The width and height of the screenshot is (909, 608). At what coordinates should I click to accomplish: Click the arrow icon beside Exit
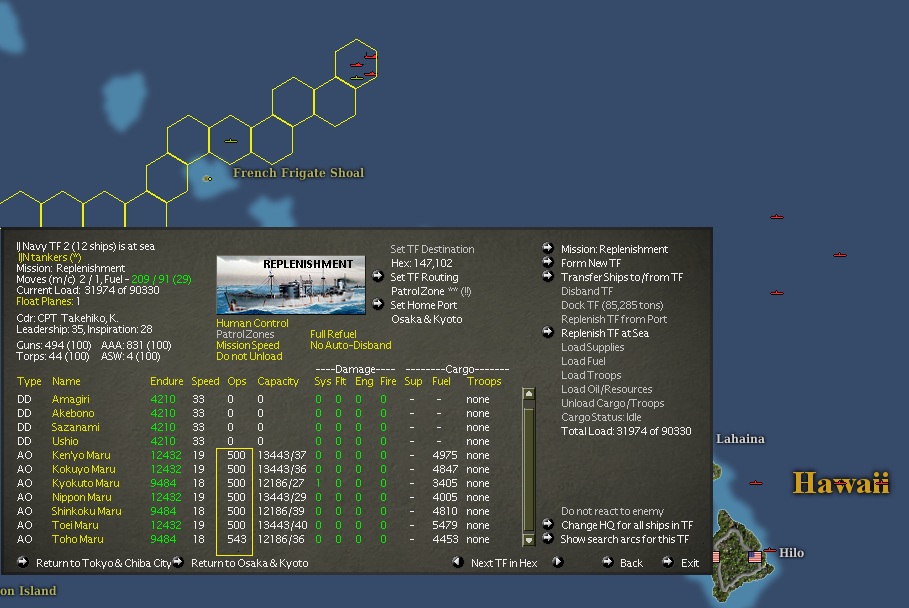pyautogui.click(x=668, y=562)
